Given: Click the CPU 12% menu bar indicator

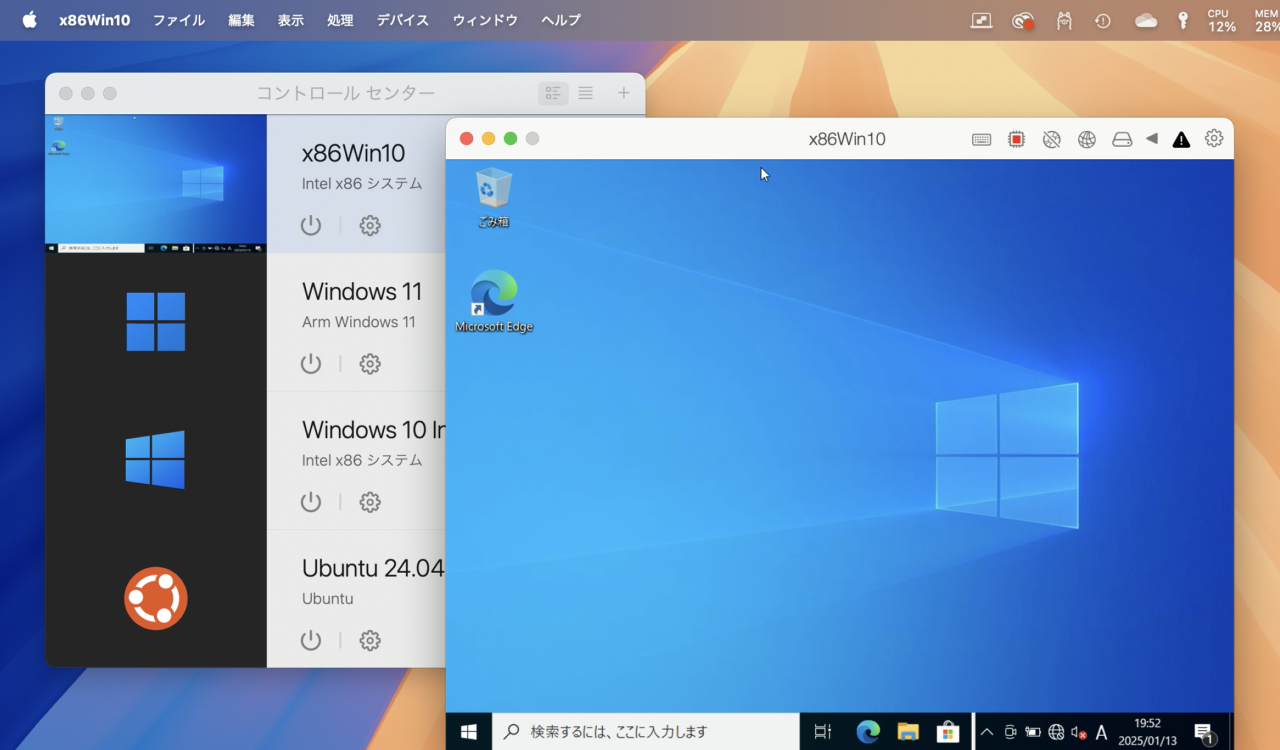Looking at the screenshot, I should (x=1220, y=20).
